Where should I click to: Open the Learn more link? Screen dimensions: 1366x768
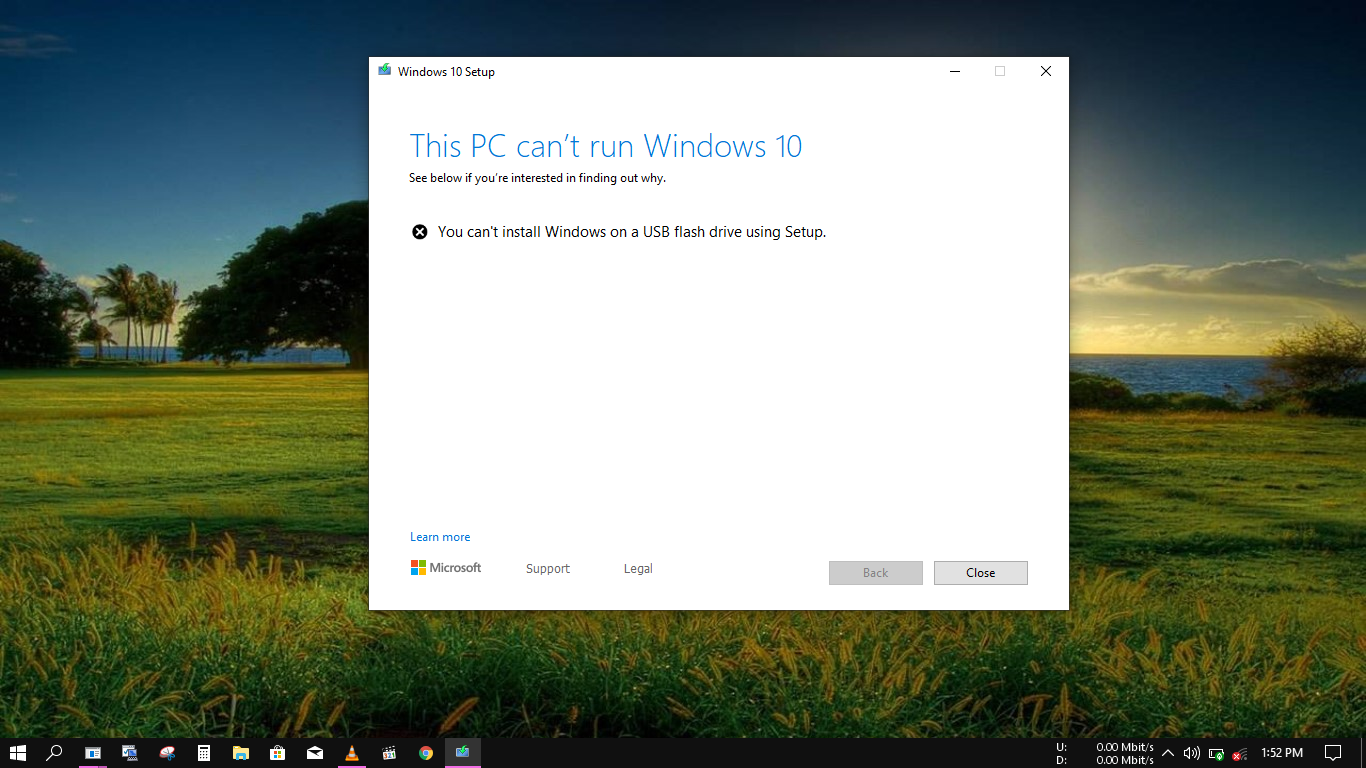440,537
